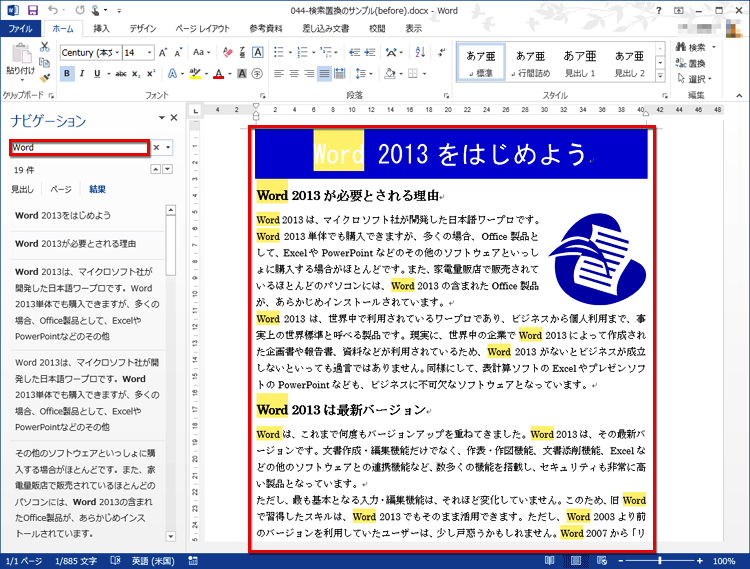The height and width of the screenshot is (569, 750).
Task: Copy selection using the copy icon
Action: pyautogui.click(x=44, y=62)
